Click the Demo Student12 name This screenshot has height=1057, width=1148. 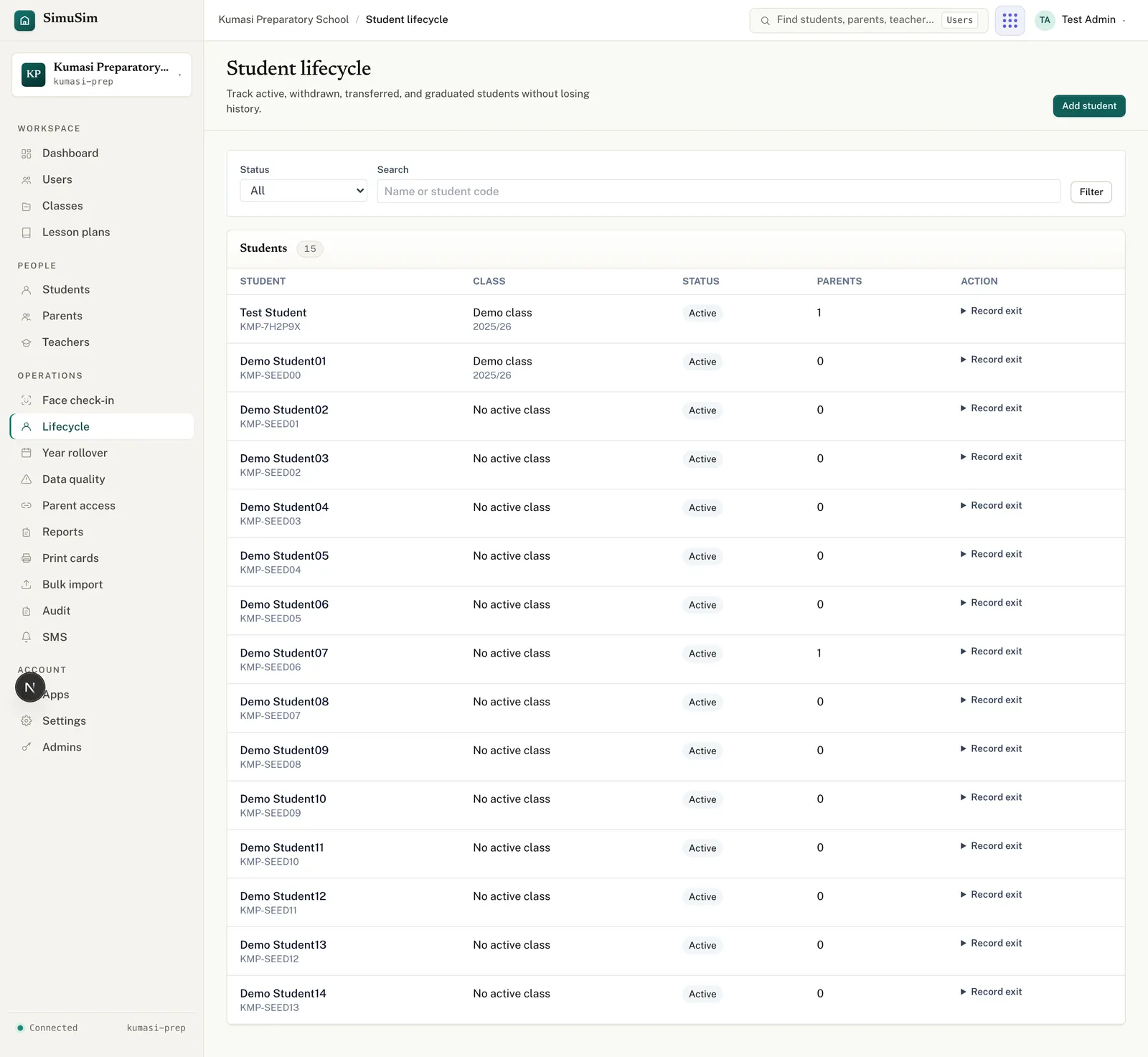283,896
